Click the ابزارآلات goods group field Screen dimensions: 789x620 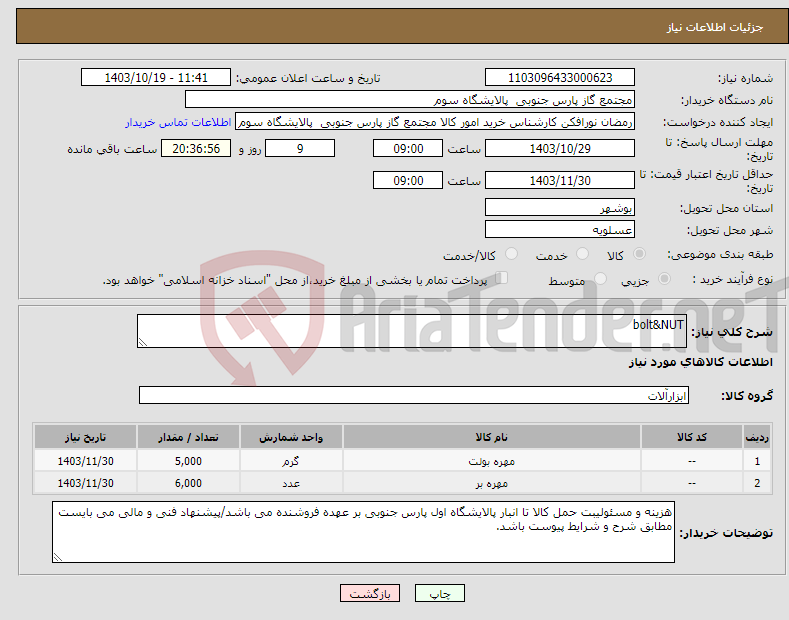[x=414, y=396]
